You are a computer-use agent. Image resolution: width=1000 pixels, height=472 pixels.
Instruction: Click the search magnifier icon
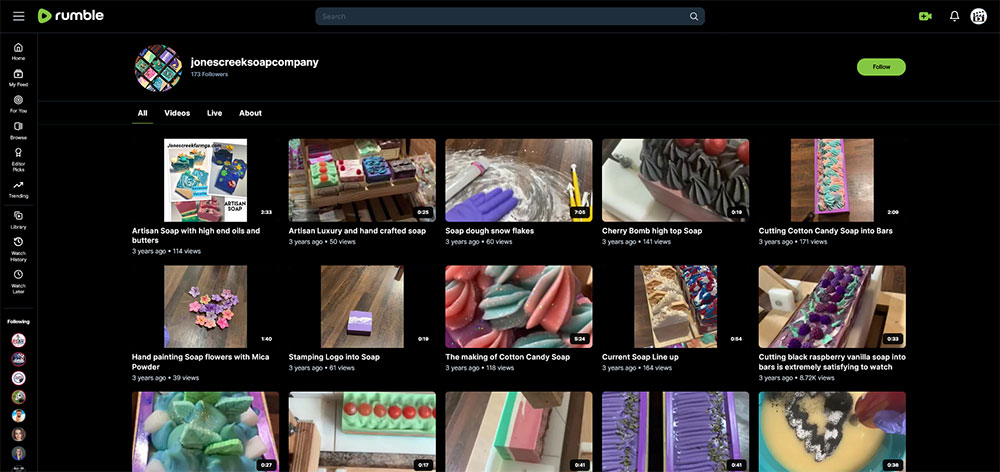coord(694,17)
